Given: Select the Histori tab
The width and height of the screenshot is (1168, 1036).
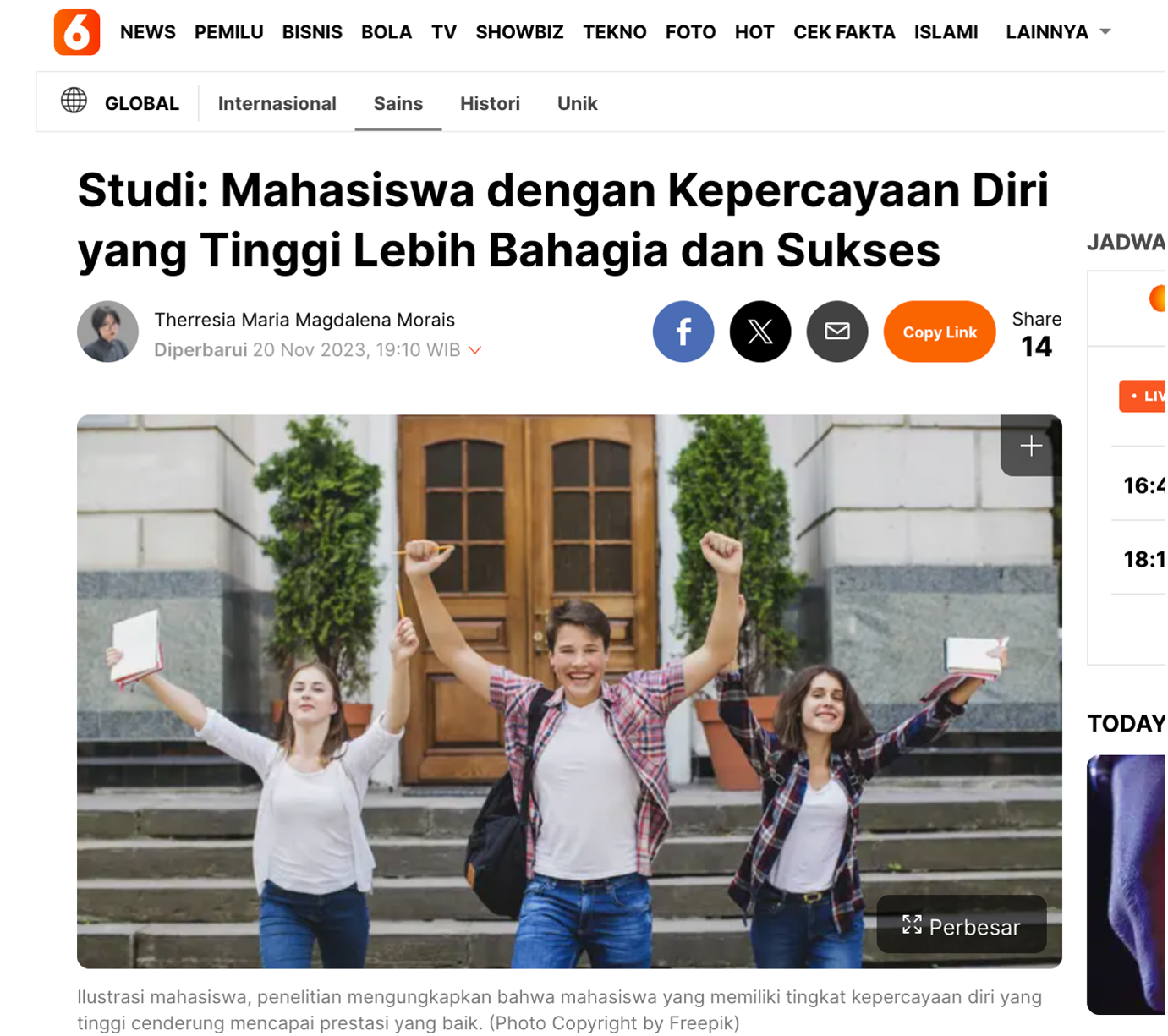Looking at the screenshot, I should pyautogui.click(x=491, y=103).
